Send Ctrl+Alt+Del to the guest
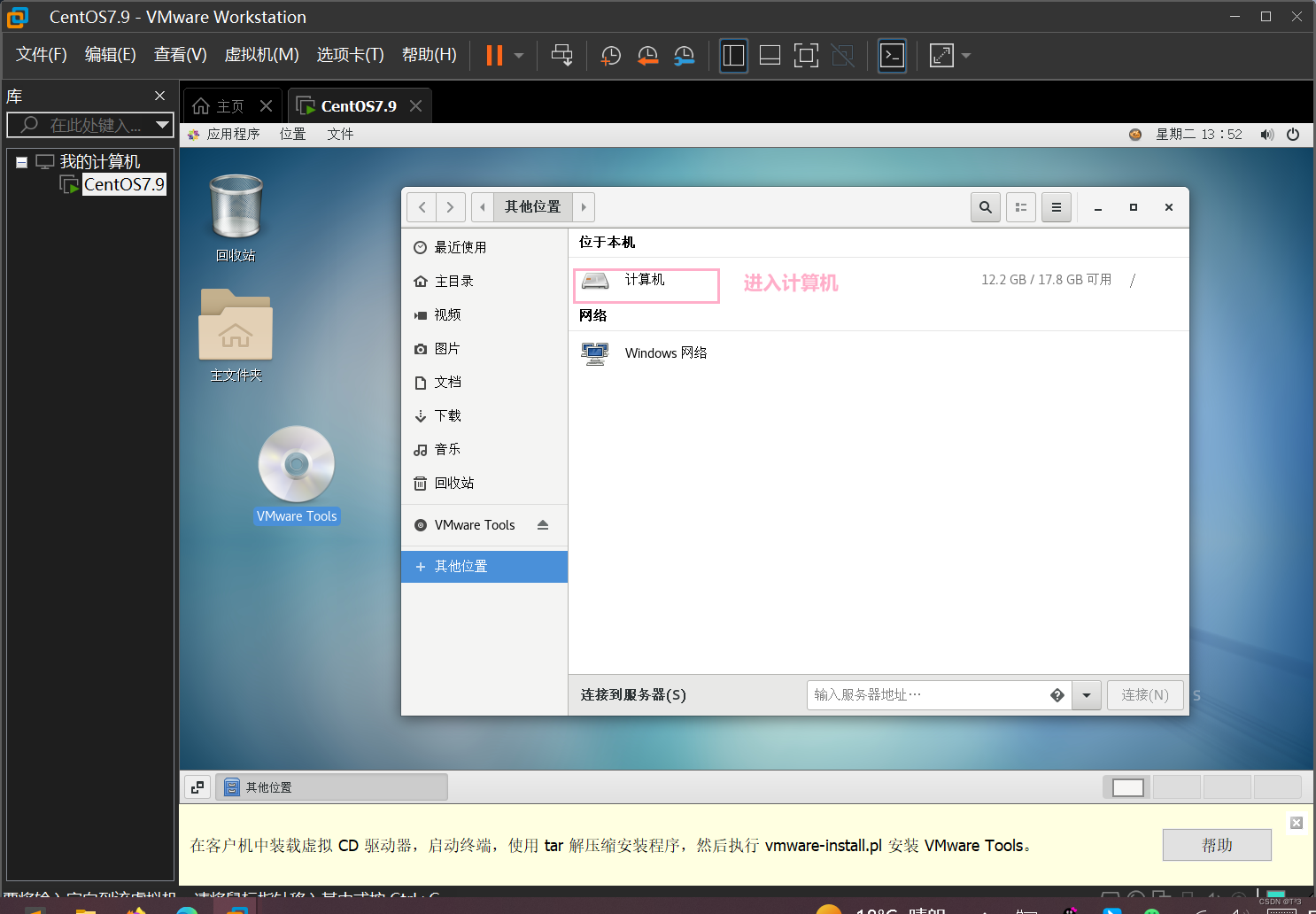 click(x=562, y=55)
